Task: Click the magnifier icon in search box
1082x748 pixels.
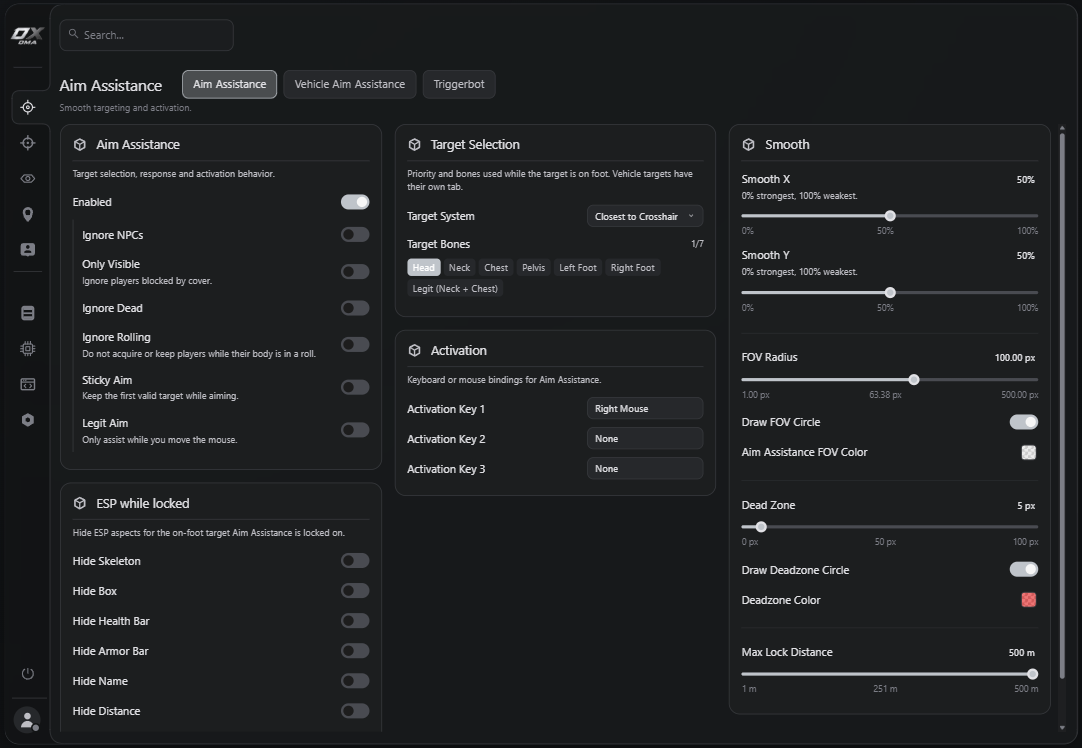Action: point(73,34)
